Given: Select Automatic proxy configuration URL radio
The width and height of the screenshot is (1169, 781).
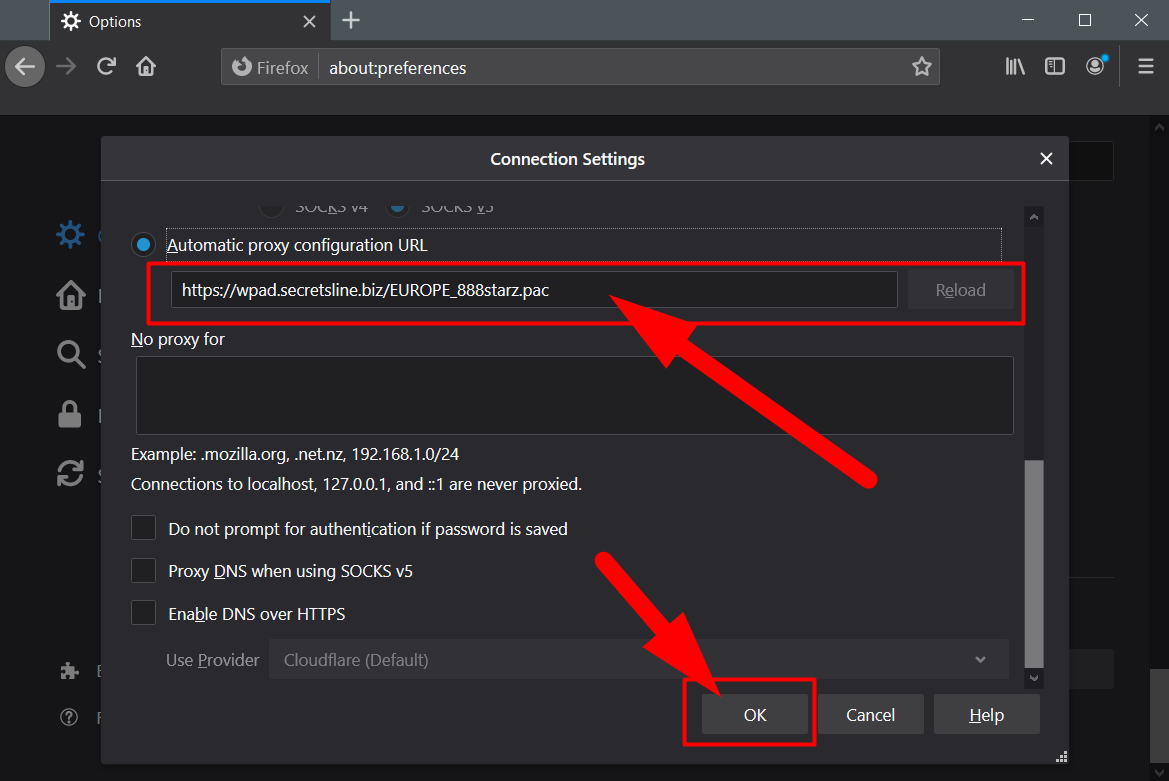Looking at the screenshot, I should [x=144, y=245].
